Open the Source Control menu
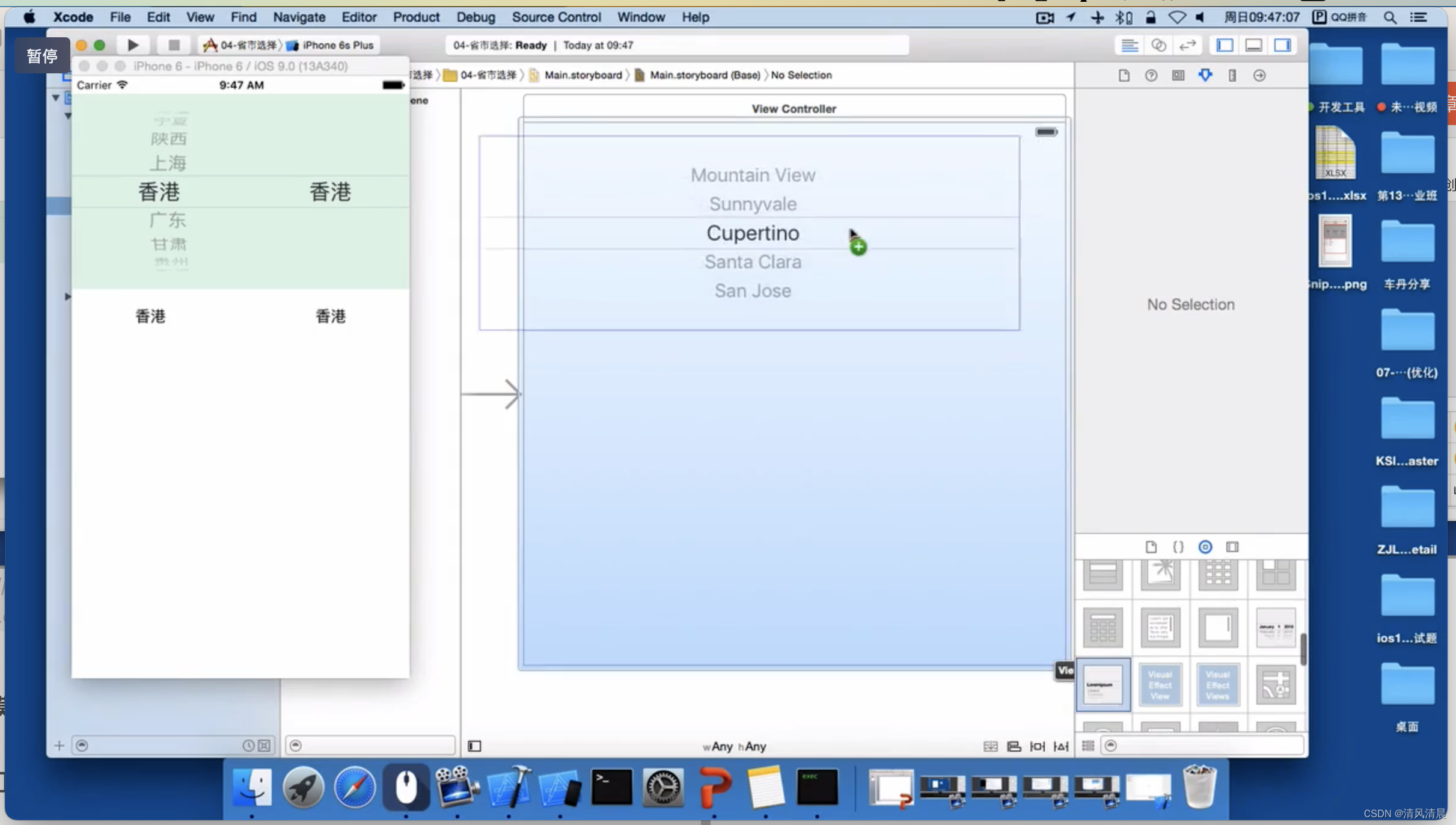The width and height of the screenshot is (1456, 825). pyautogui.click(x=556, y=17)
